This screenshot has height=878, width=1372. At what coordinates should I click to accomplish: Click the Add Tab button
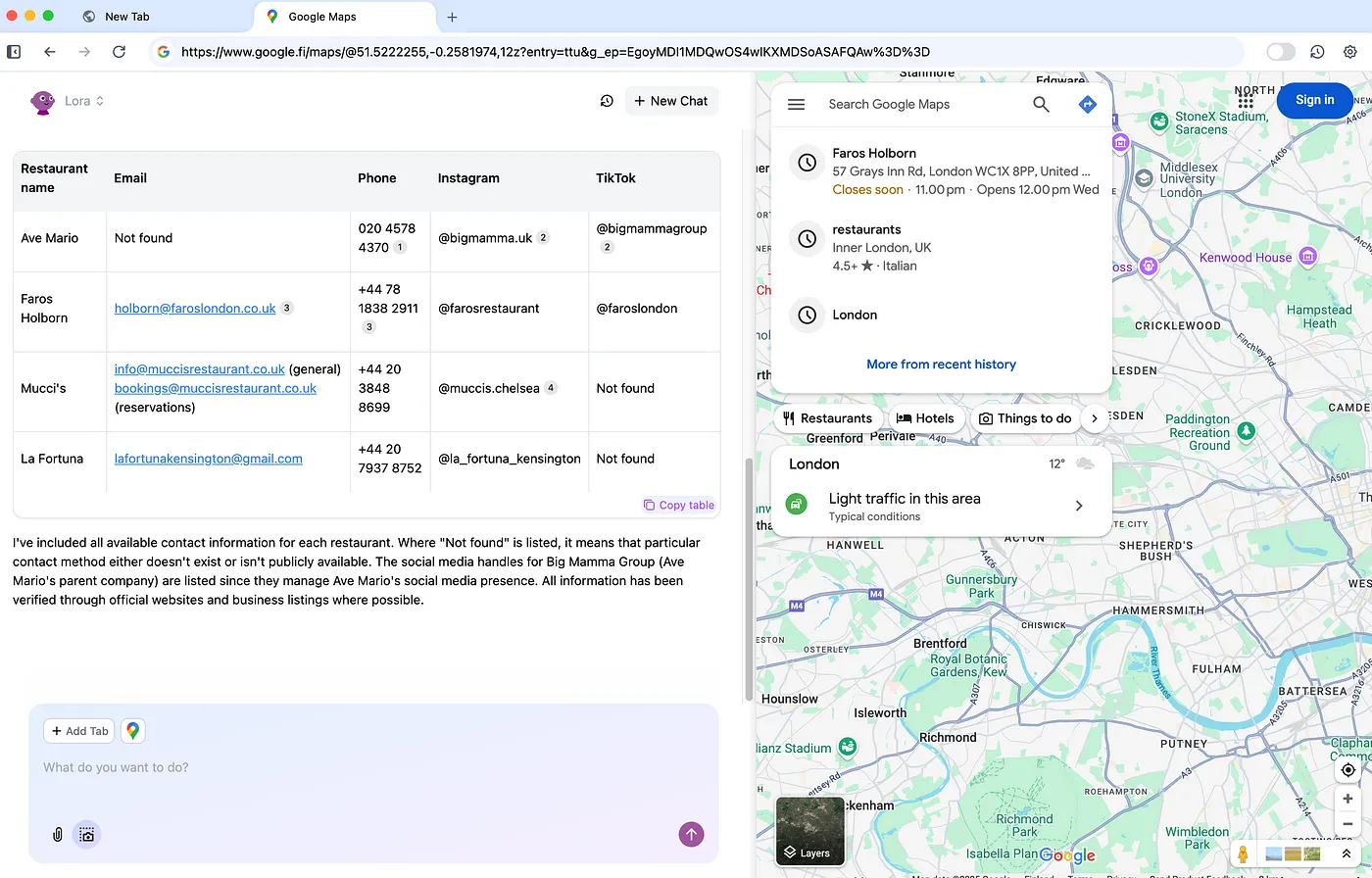pos(79,731)
